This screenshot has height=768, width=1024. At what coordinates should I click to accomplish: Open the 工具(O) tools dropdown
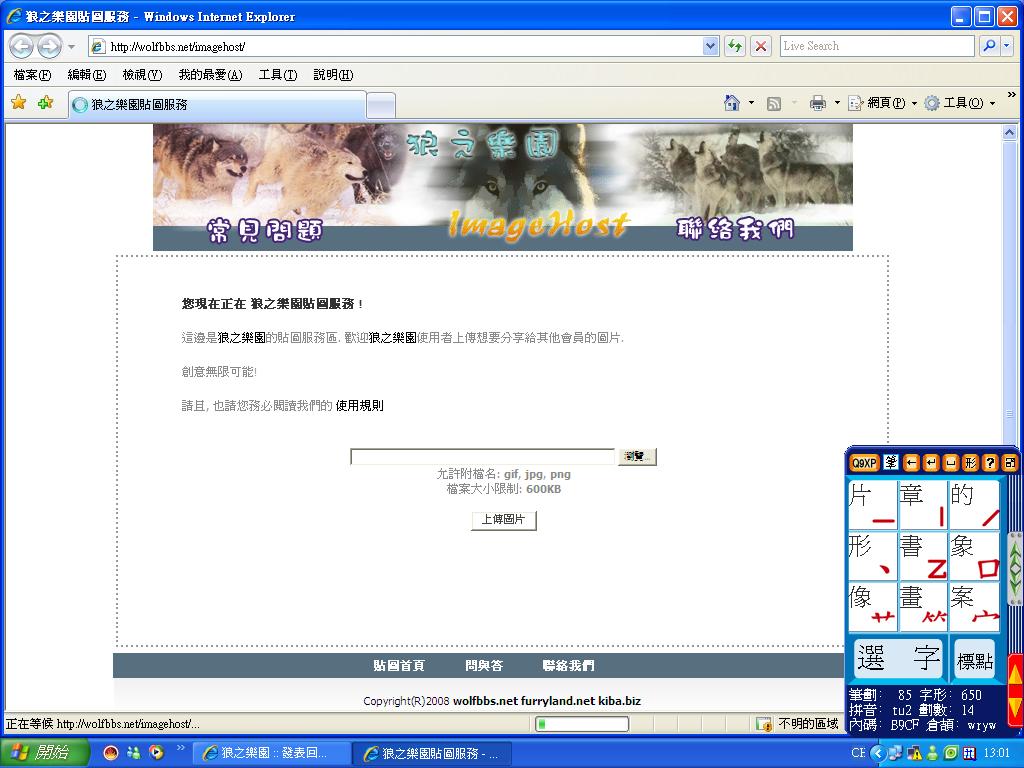(x=959, y=103)
